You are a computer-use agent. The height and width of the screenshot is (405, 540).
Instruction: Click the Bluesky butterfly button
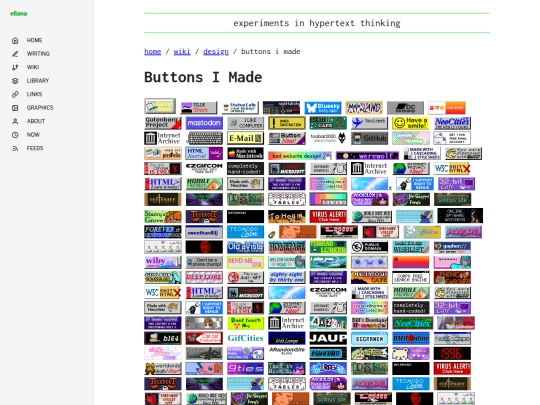pos(323,108)
